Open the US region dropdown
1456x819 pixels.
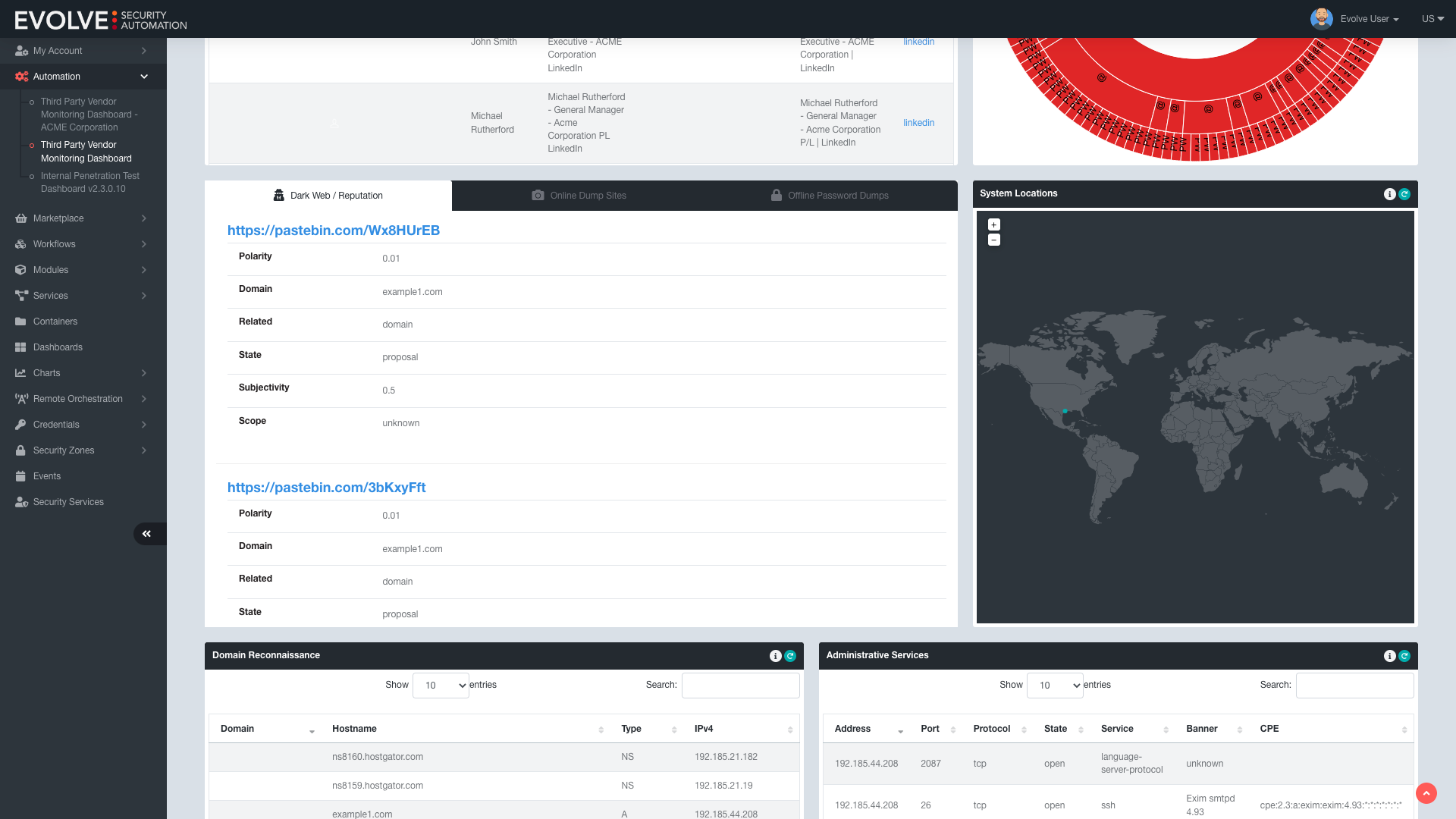(1432, 19)
